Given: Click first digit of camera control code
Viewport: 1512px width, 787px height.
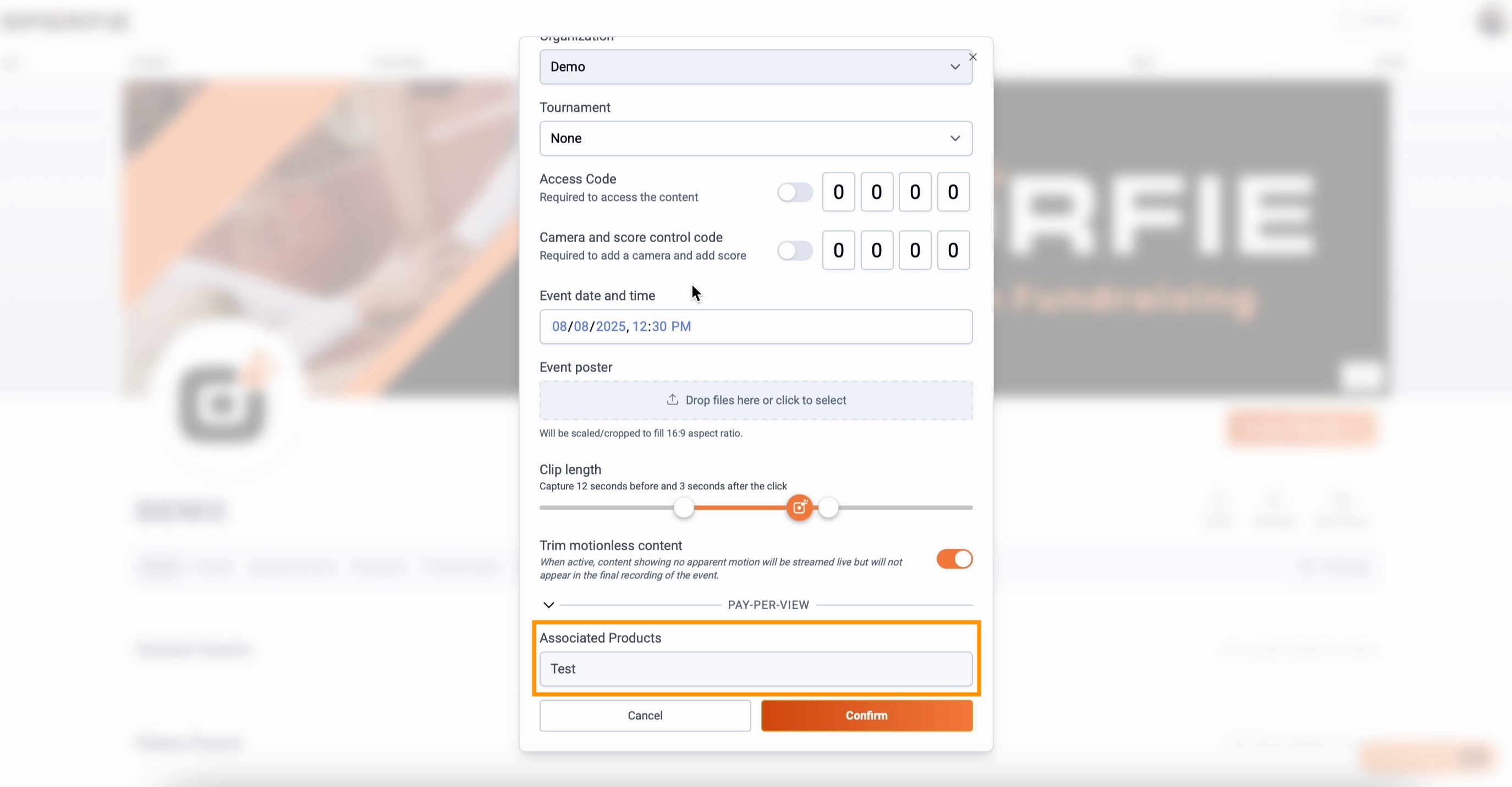Looking at the screenshot, I should [x=838, y=251].
